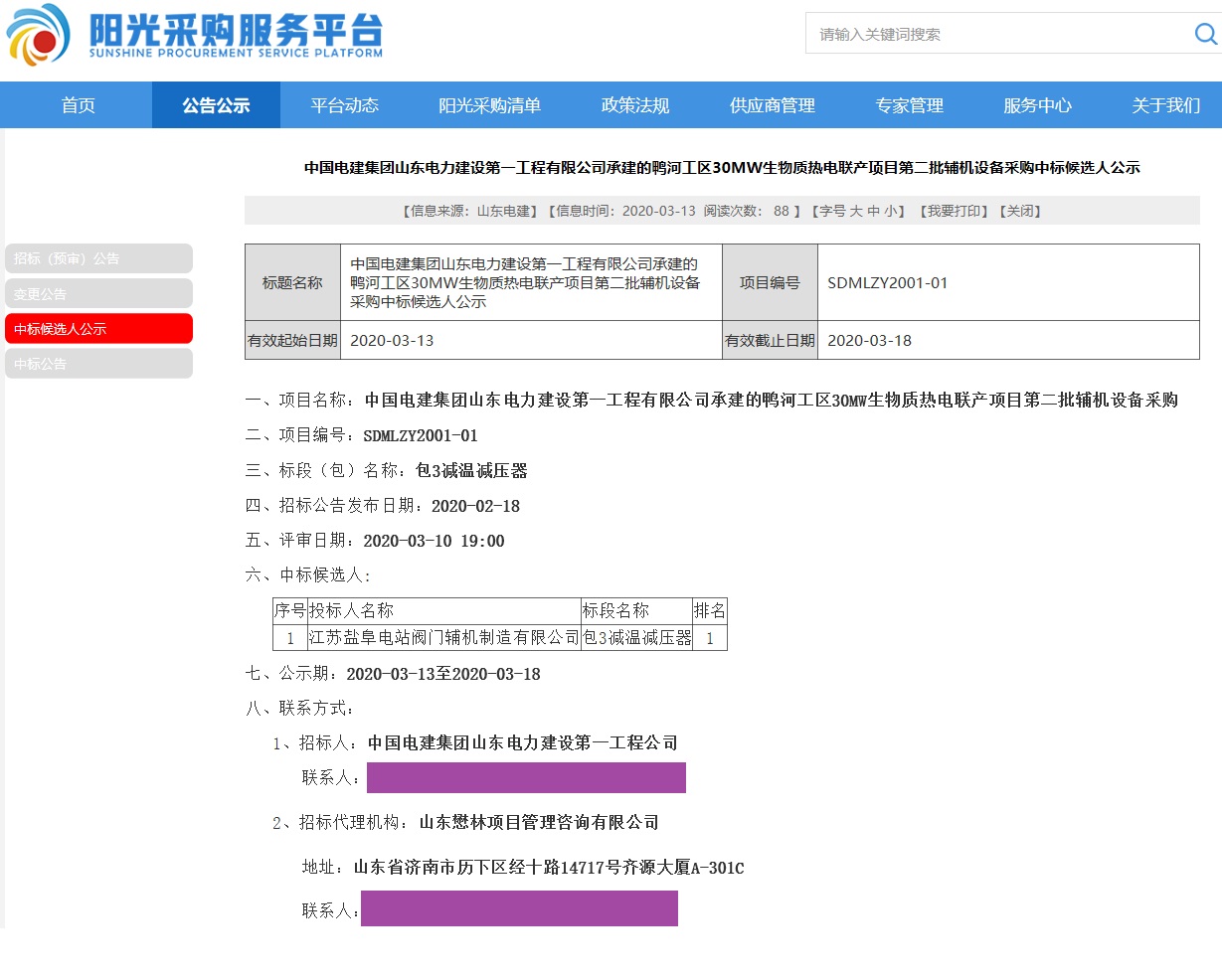Go to 首页 in navigation bar
The height and width of the screenshot is (980, 1222).
tap(79, 105)
